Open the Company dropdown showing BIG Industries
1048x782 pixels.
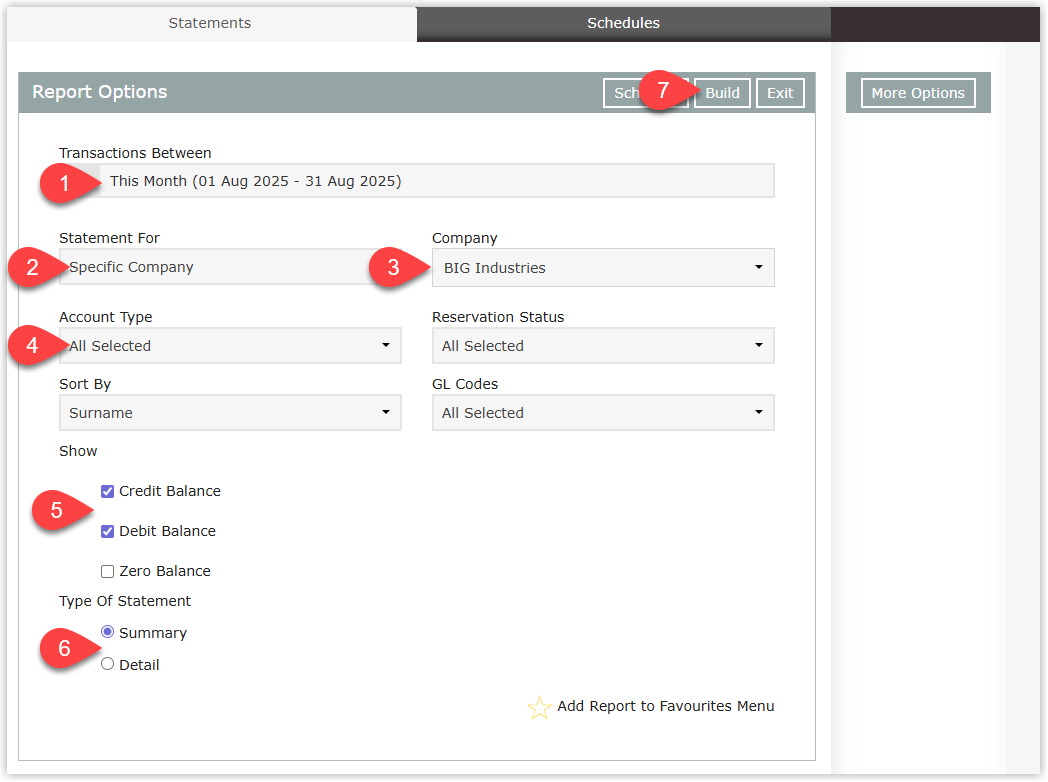point(603,267)
